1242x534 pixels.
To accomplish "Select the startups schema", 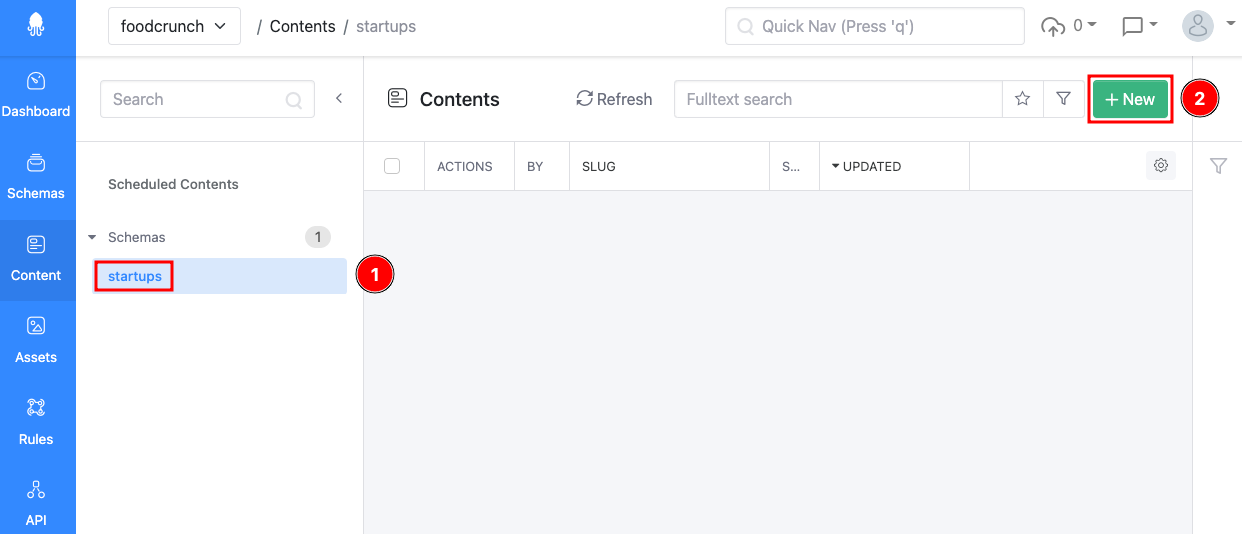I will (135, 276).
